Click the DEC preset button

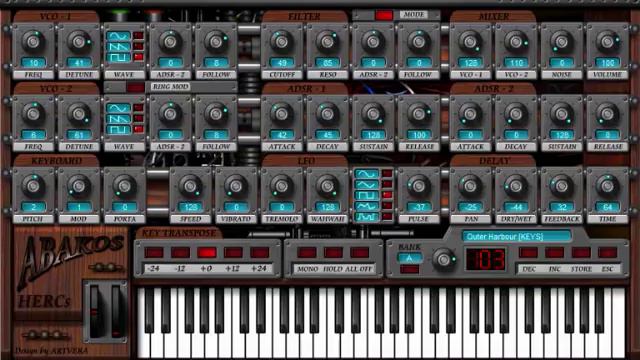point(529,252)
